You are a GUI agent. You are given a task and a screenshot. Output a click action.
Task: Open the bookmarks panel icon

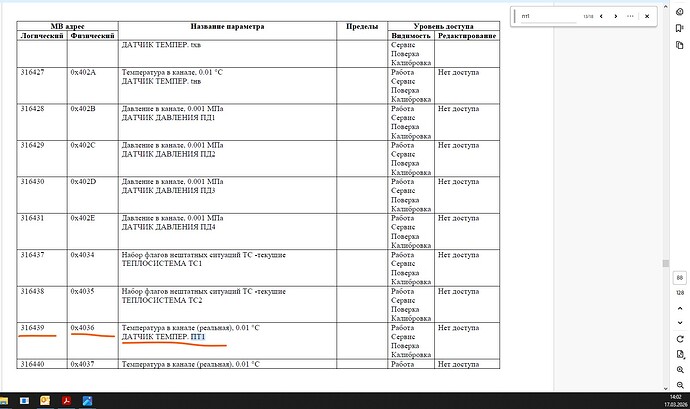point(679,28)
